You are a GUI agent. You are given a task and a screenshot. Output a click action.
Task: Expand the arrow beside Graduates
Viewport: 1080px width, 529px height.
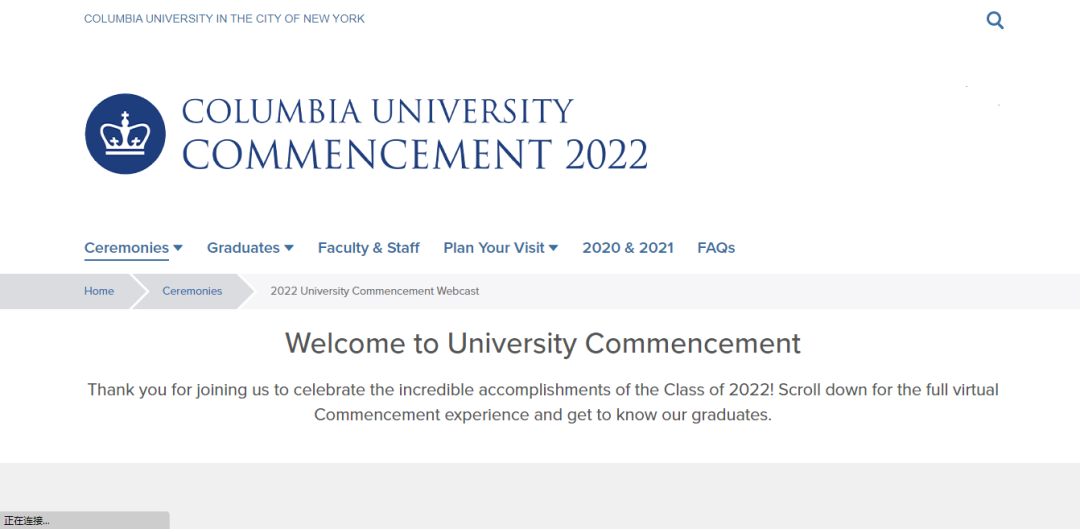289,248
